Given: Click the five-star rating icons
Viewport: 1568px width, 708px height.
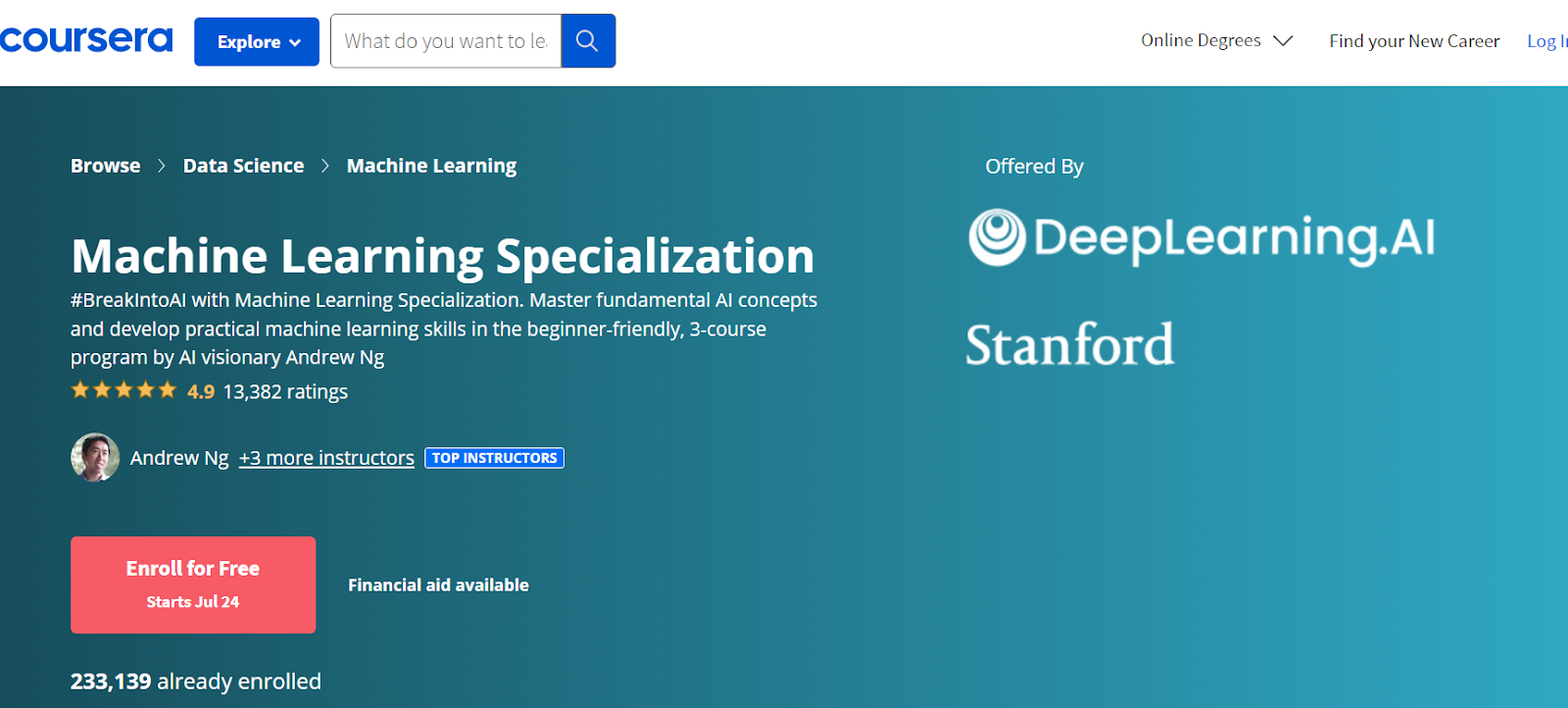Looking at the screenshot, I should (123, 391).
